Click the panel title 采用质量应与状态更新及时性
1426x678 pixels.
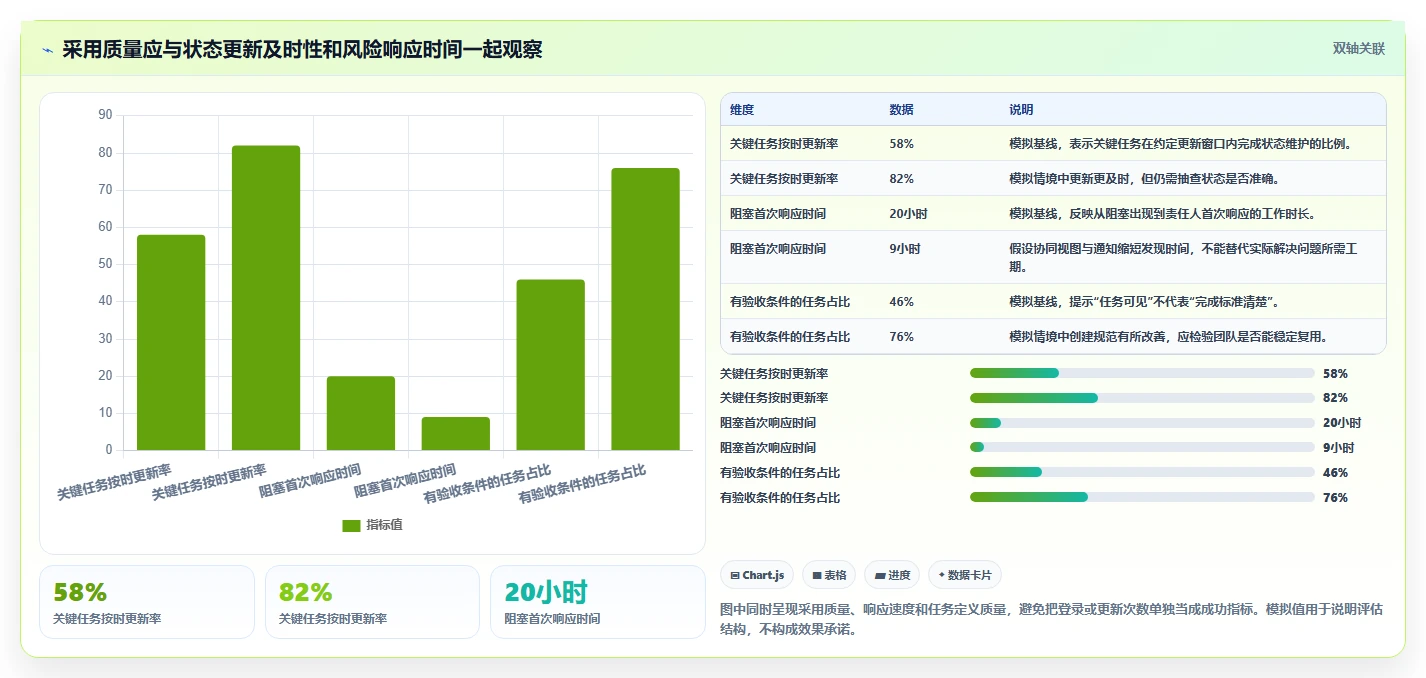click(x=302, y=49)
